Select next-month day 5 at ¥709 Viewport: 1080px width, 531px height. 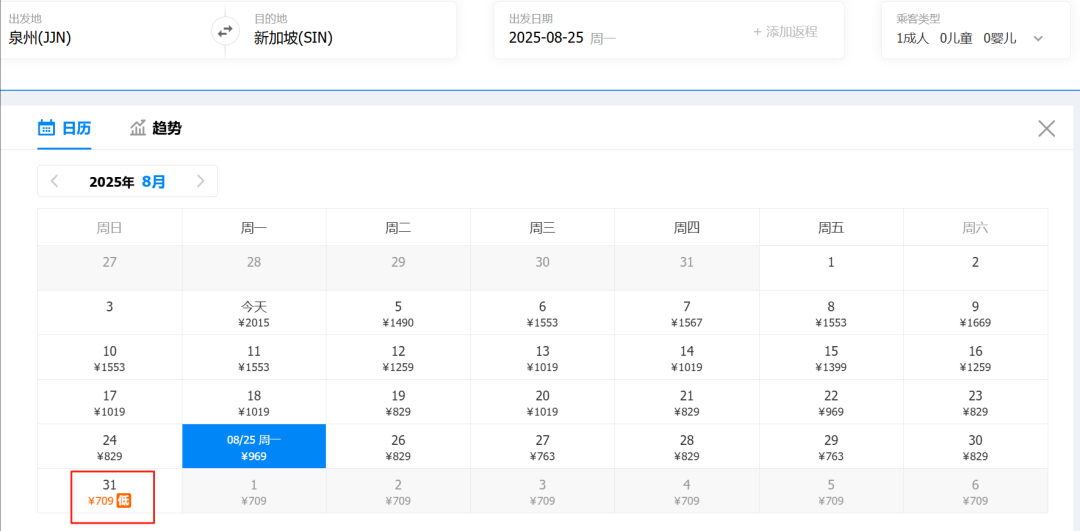click(831, 491)
